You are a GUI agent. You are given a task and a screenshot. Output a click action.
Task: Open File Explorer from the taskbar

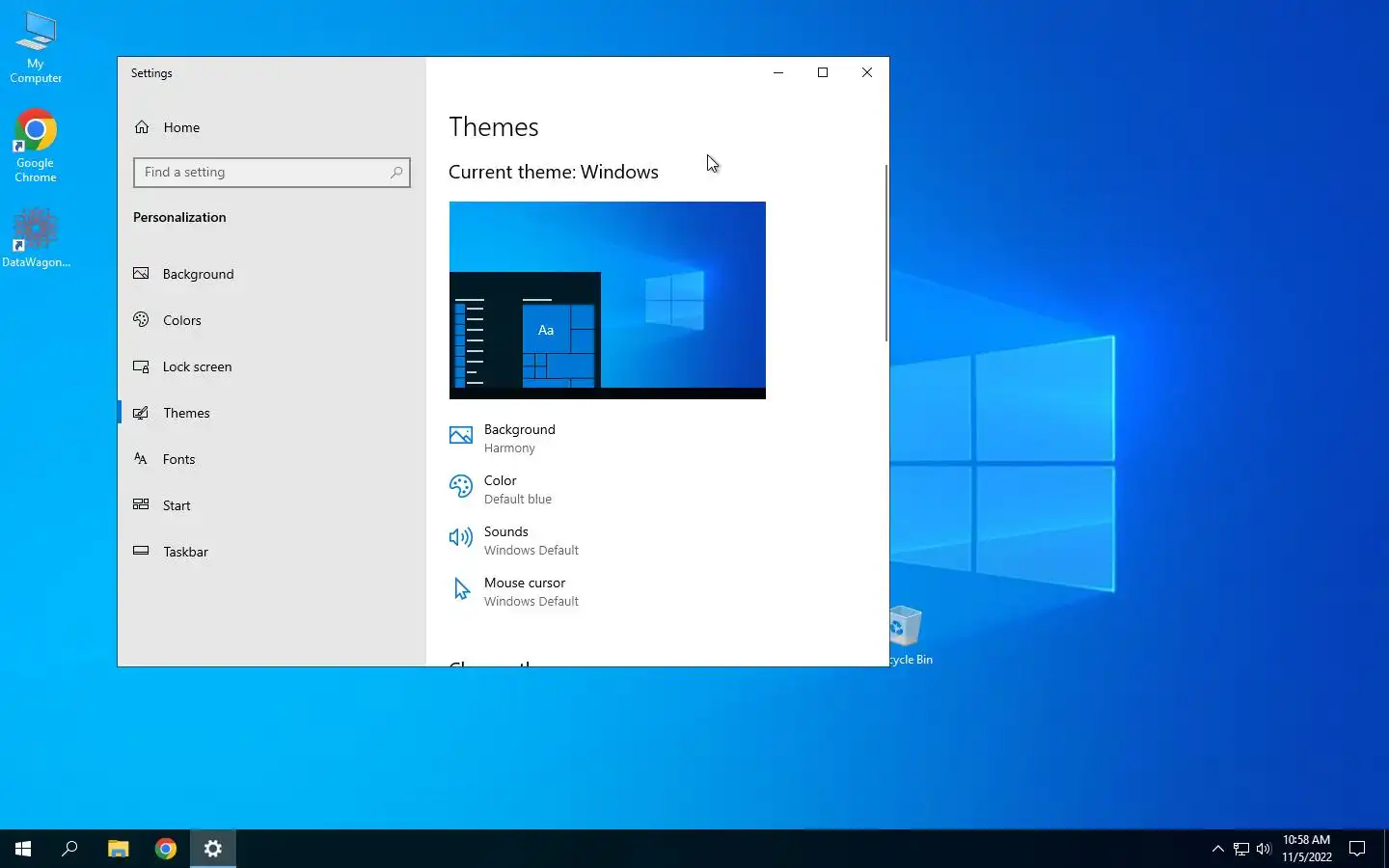point(118,849)
